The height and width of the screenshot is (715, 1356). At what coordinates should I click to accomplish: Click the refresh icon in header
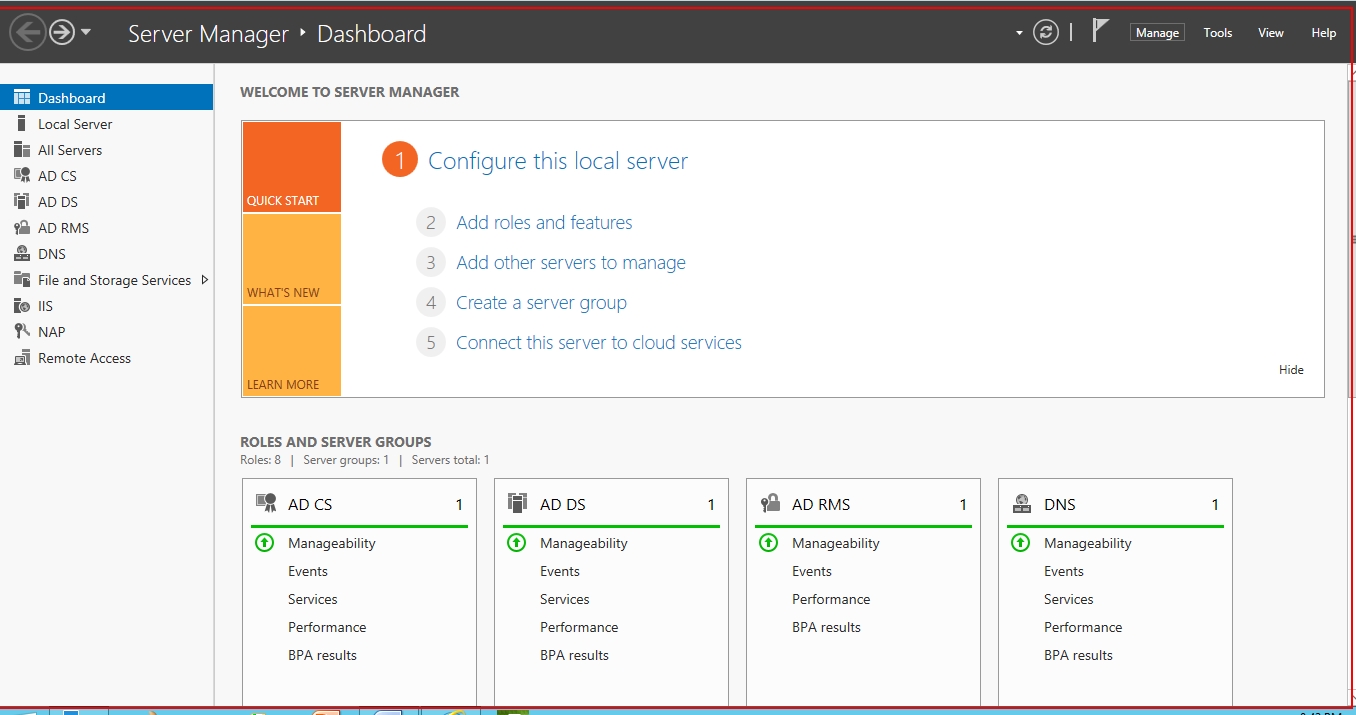1046,32
